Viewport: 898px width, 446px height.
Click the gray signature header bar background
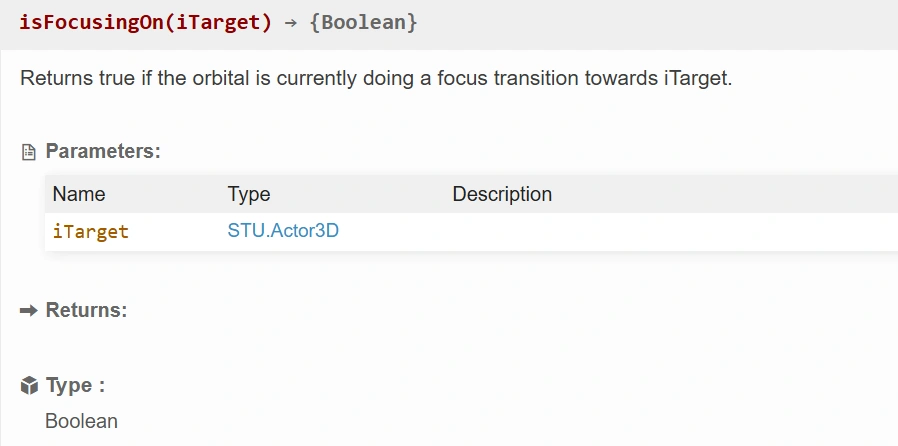[x=650, y=22]
